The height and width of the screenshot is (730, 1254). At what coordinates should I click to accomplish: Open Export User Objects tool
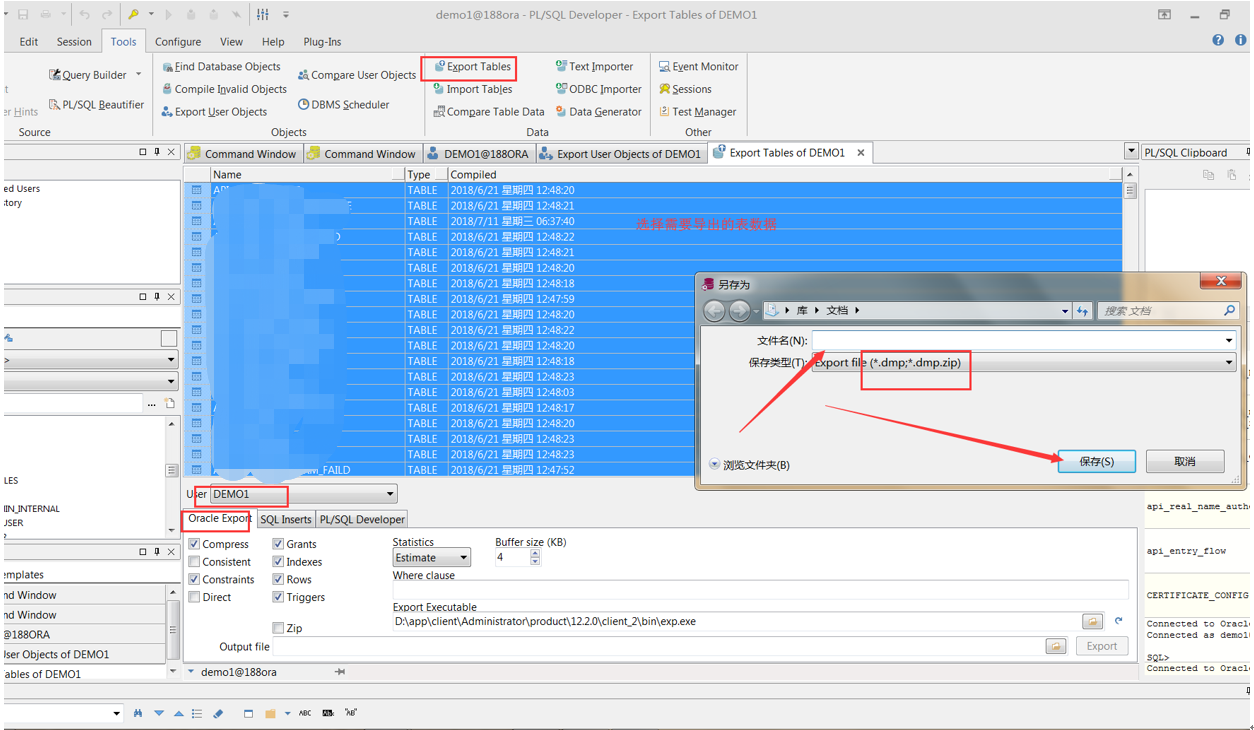[x=214, y=112]
